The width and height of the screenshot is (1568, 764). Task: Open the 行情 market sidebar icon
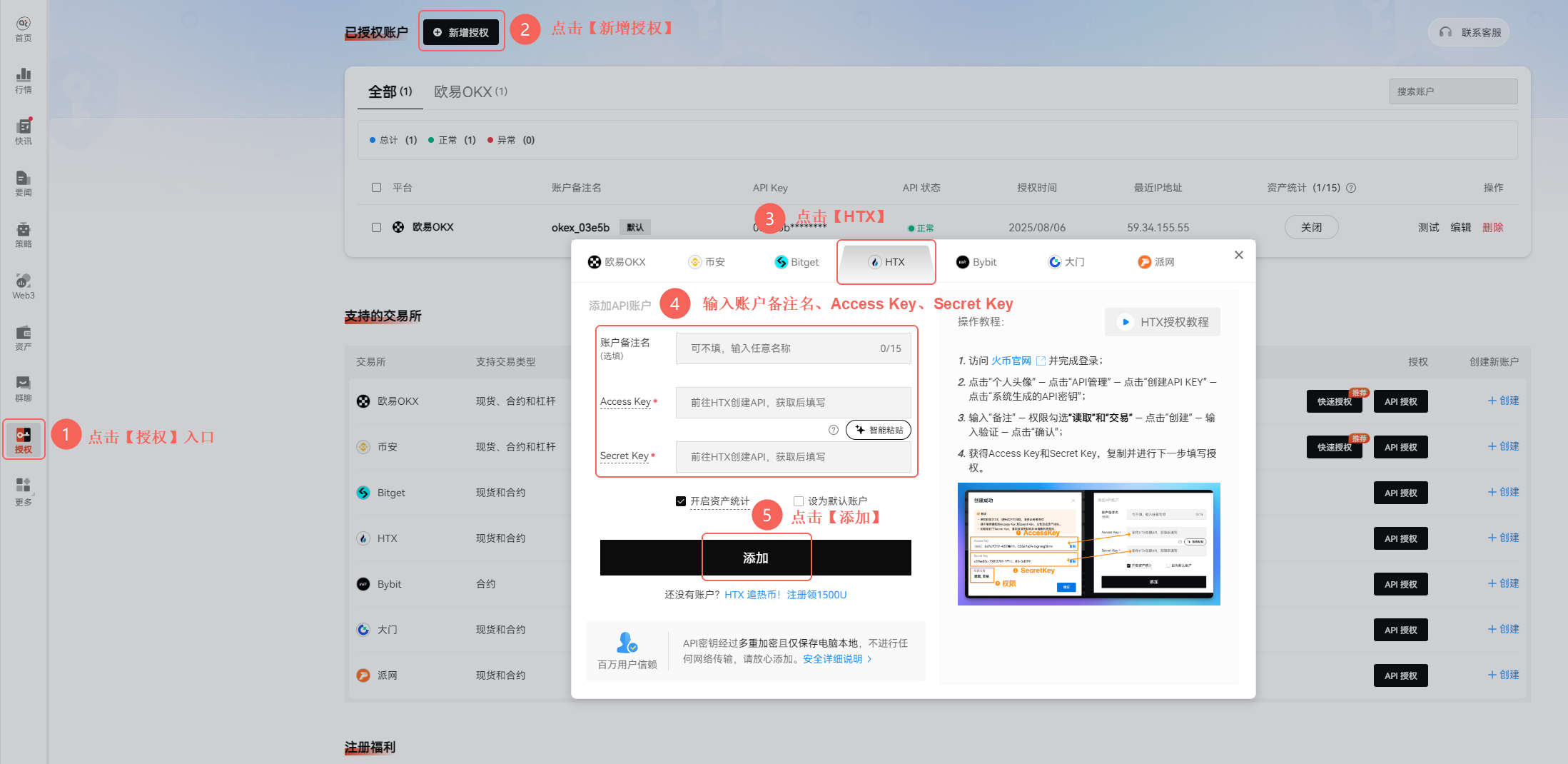(x=24, y=81)
